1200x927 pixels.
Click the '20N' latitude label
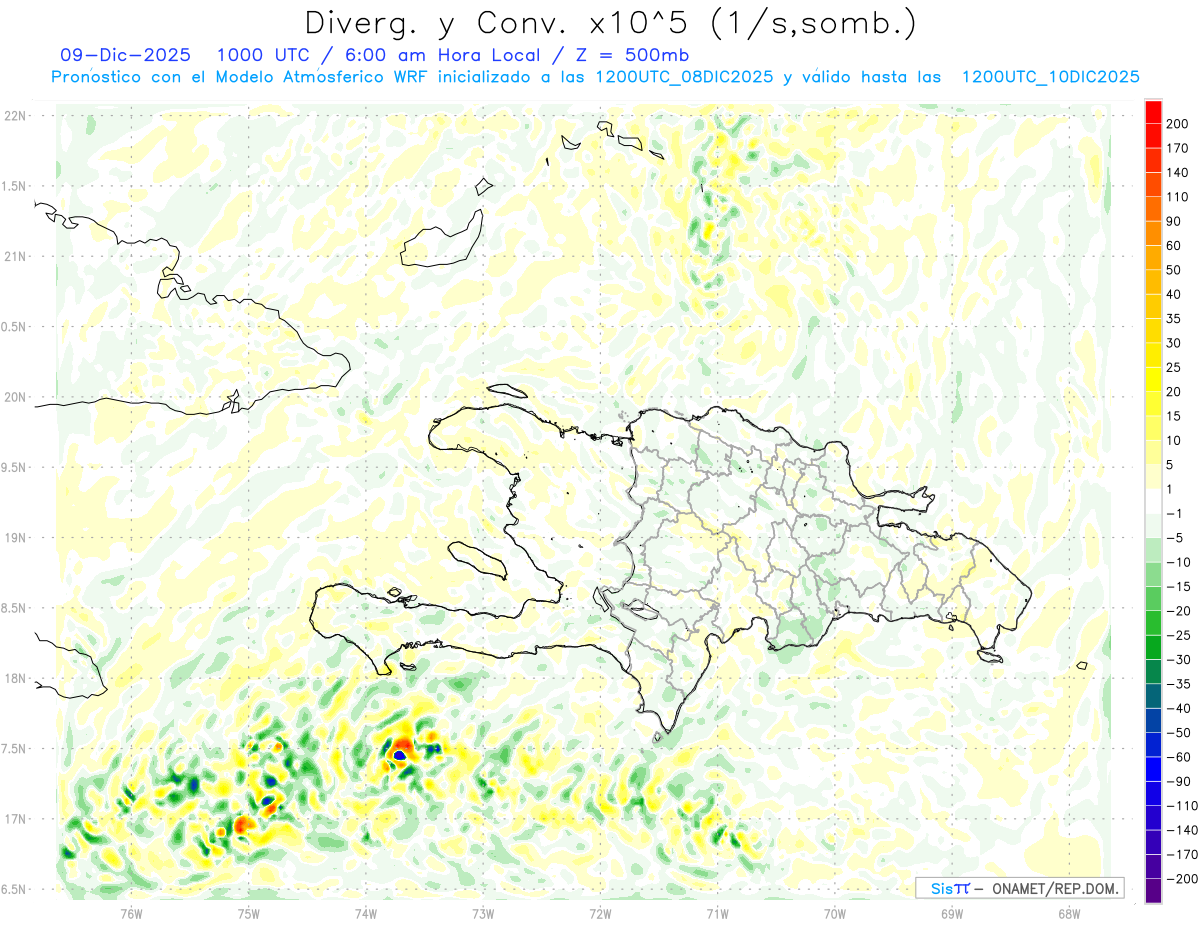[x=15, y=397]
